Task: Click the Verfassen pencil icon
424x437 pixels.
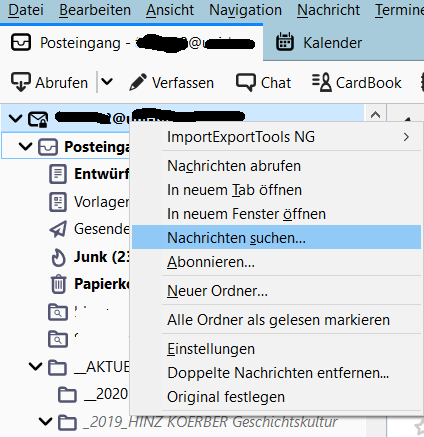Action: click(x=138, y=82)
